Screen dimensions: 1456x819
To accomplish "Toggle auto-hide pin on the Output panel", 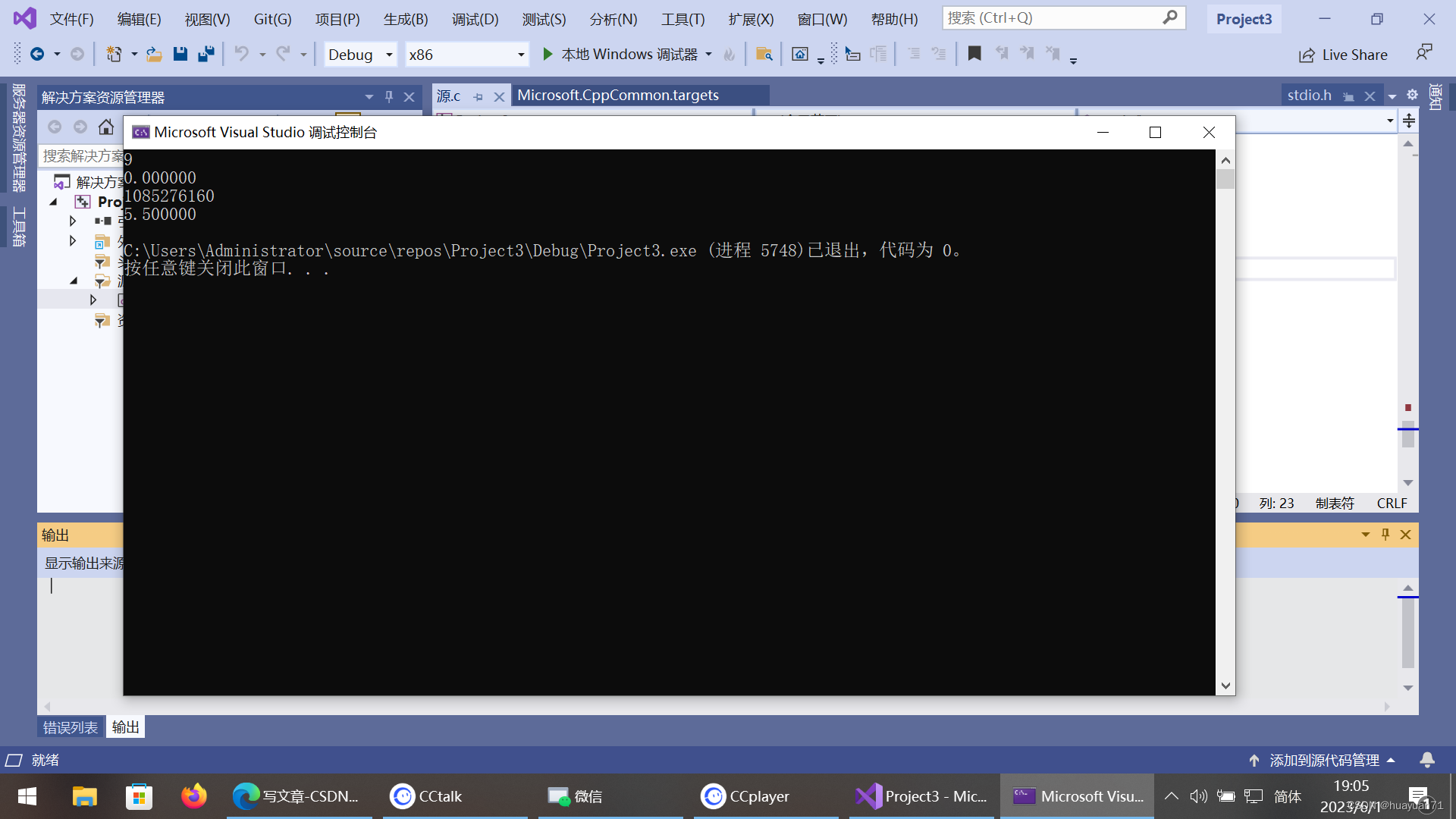I will coord(1385,535).
